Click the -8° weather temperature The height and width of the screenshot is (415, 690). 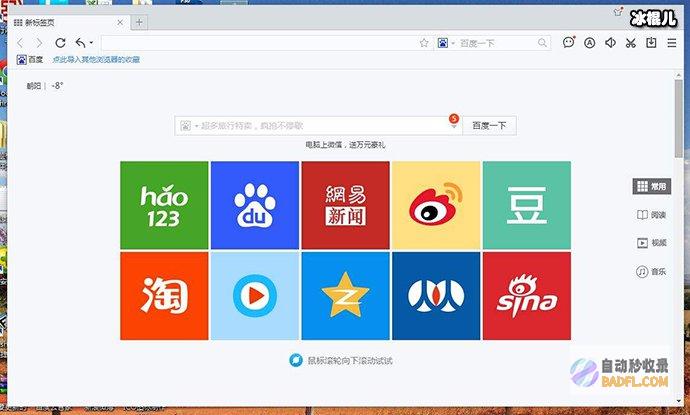[x=57, y=86]
